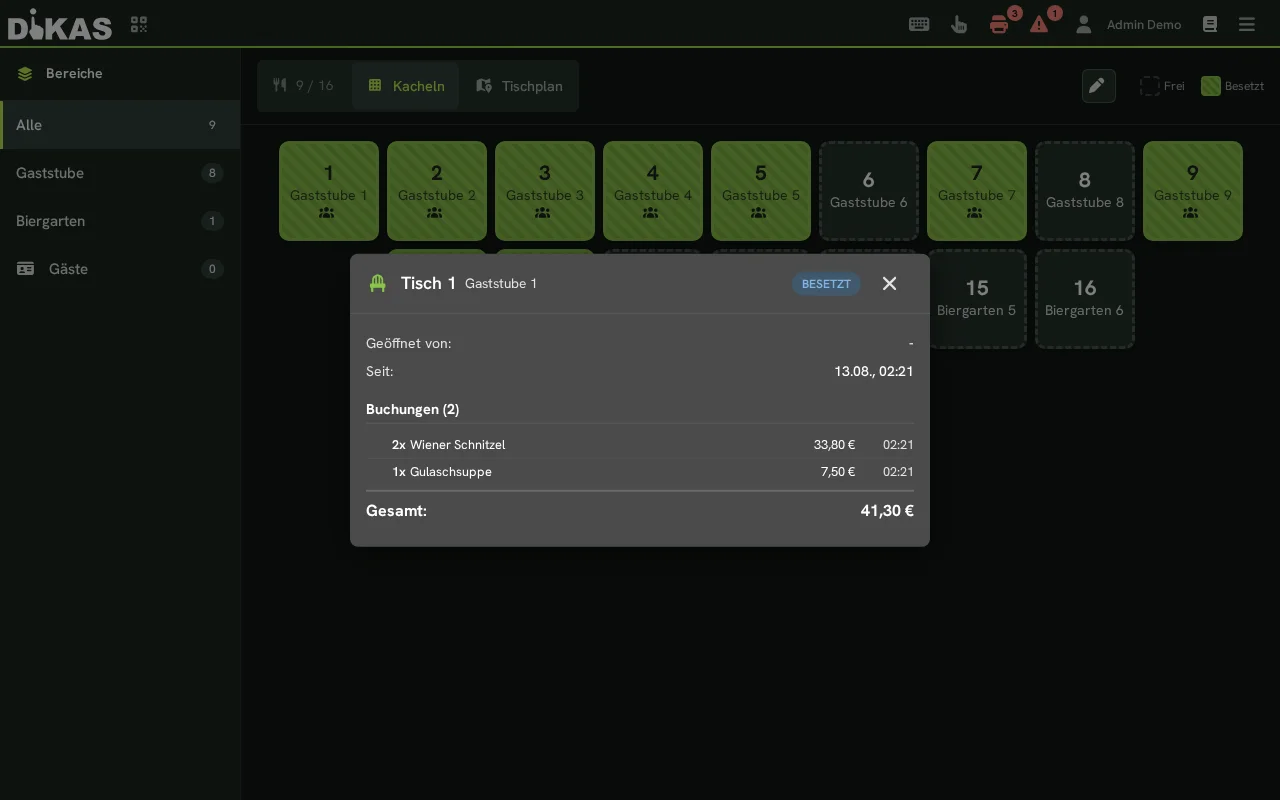This screenshot has height=800, width=1280.
Task: Open free table tile 6 Gaststube 6
Action: click(x=869, y=191)
